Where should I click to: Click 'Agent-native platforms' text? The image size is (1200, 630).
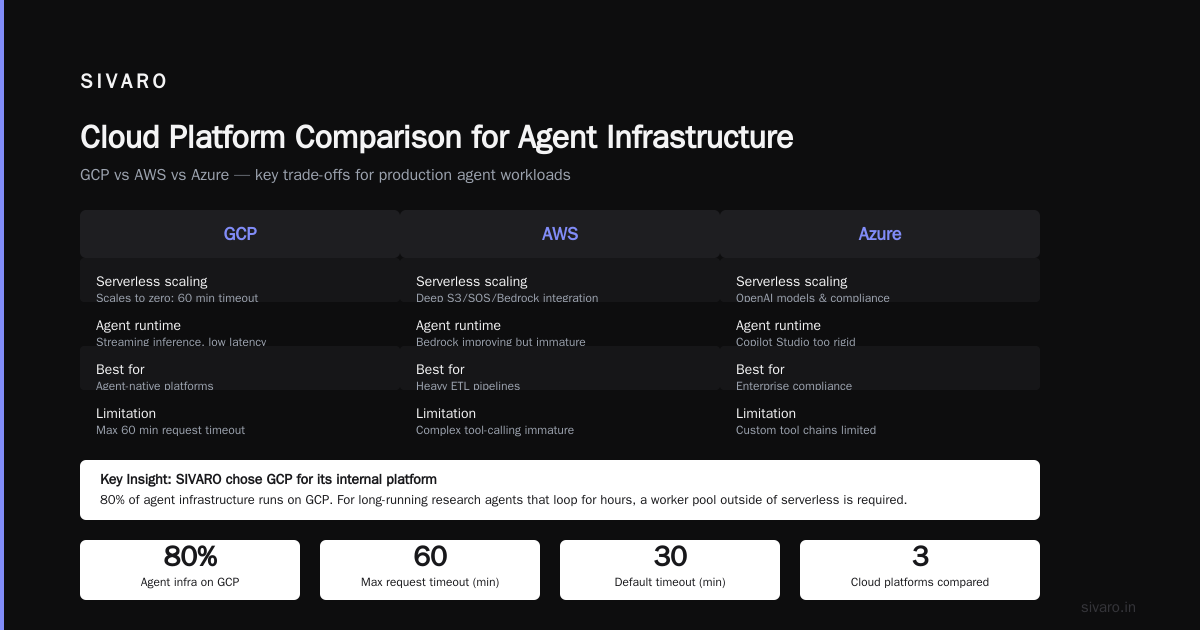coord(155,385)
